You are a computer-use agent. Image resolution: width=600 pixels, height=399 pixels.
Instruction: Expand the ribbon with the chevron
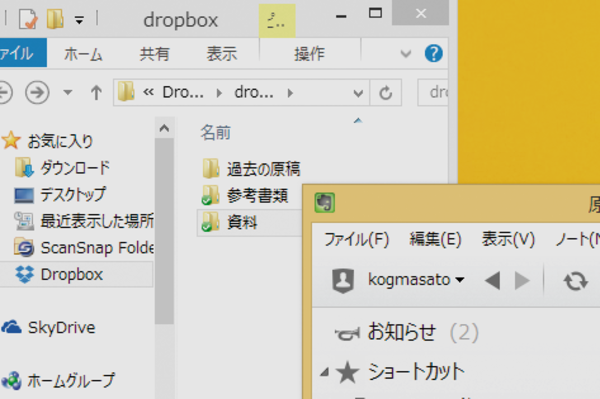[x=406, y=54]
